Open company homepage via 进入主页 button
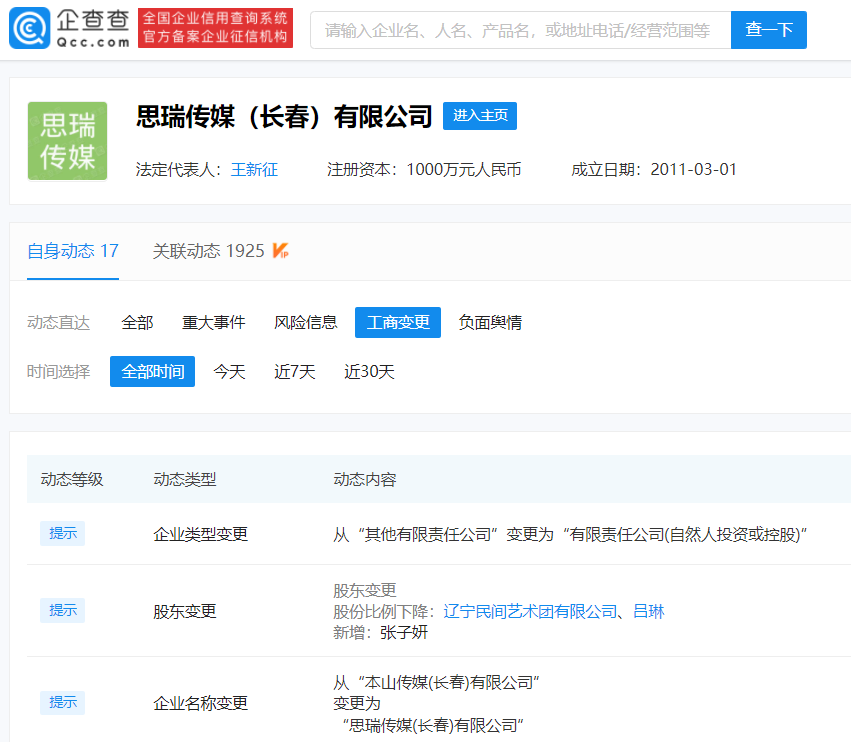Screen dimensions: 851x742 pyautogui.click(x=480, y=116)
